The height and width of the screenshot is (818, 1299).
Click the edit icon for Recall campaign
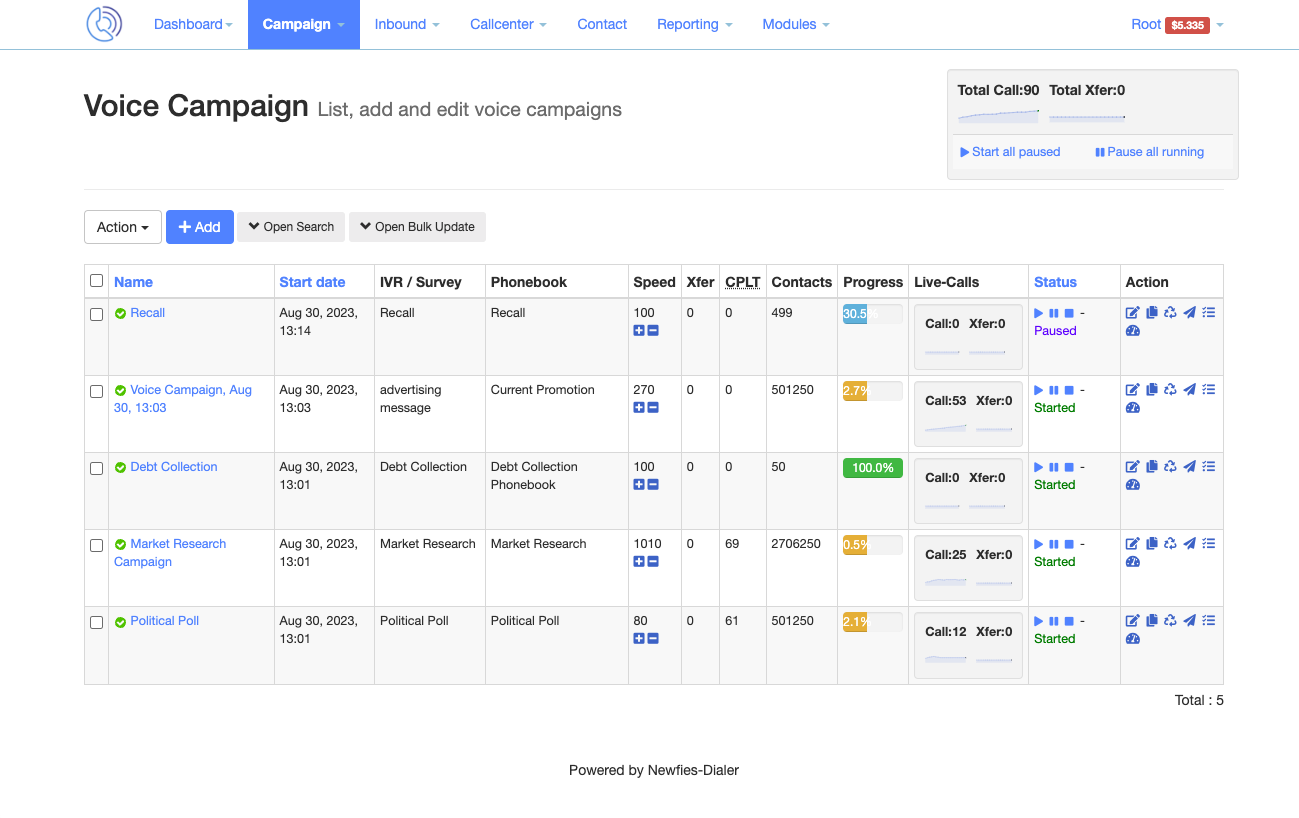(x=1132, y=313)
